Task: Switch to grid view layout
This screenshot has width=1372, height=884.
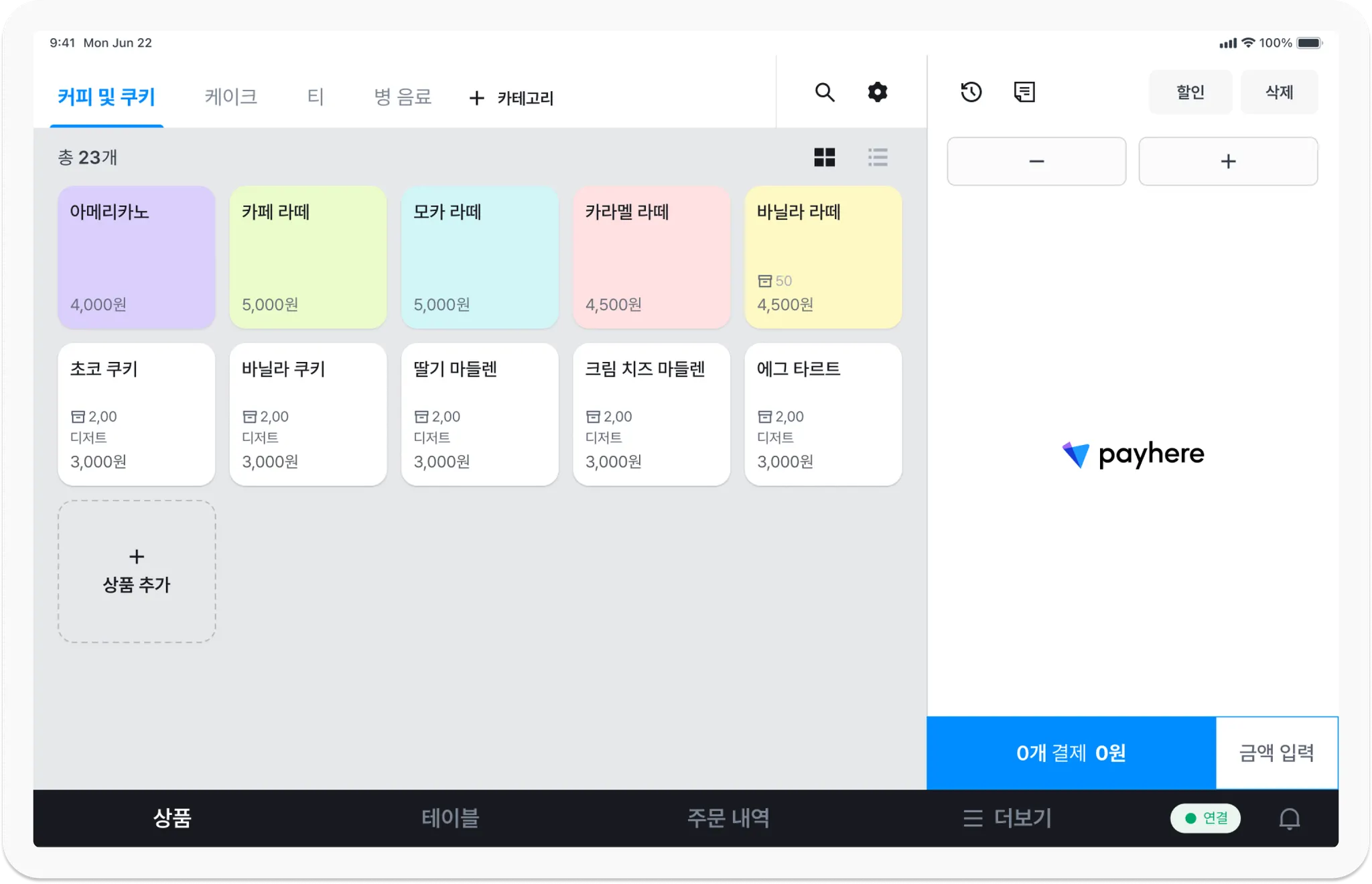Action: 824,157
